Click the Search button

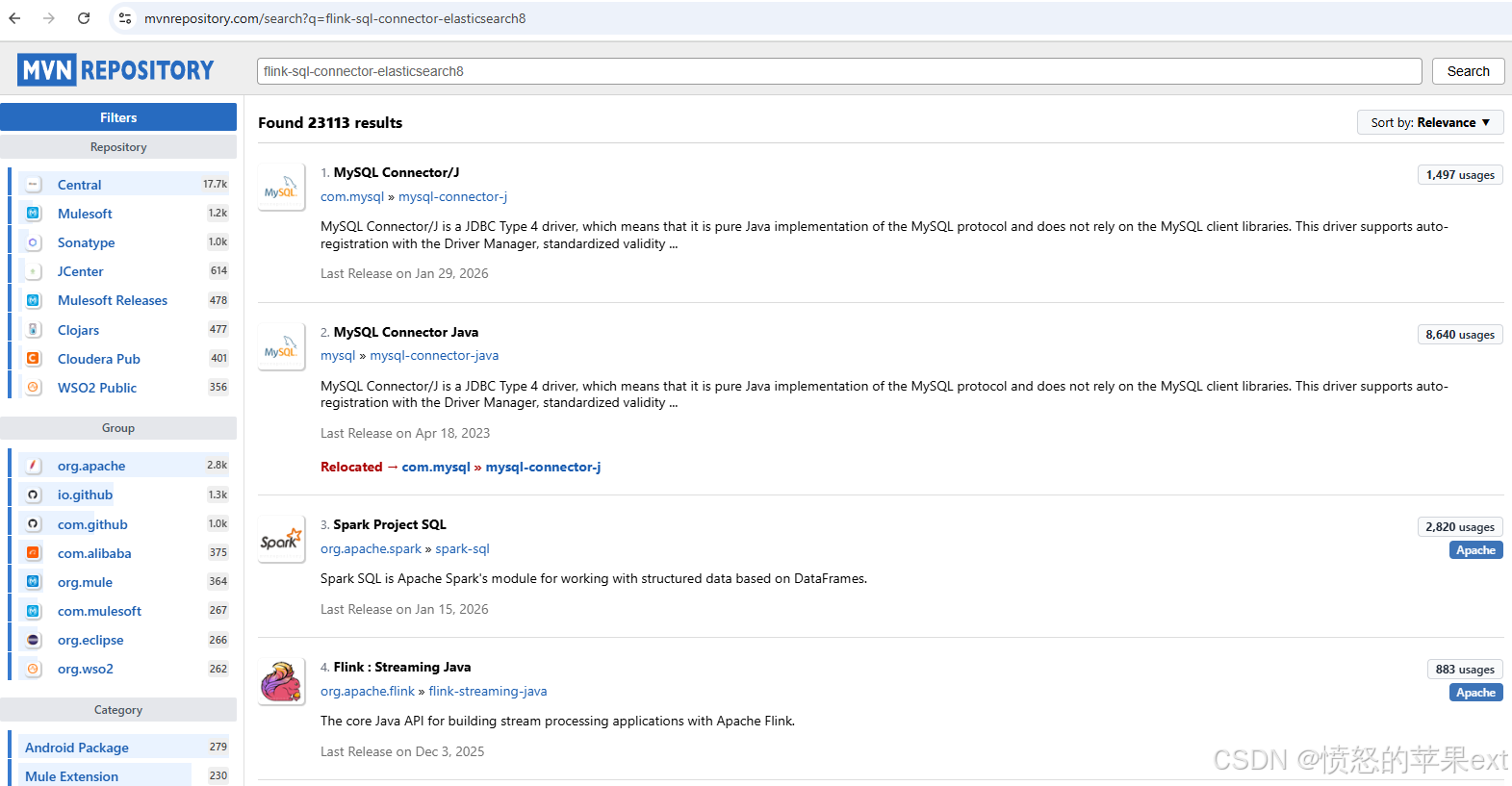point(1468,71)
